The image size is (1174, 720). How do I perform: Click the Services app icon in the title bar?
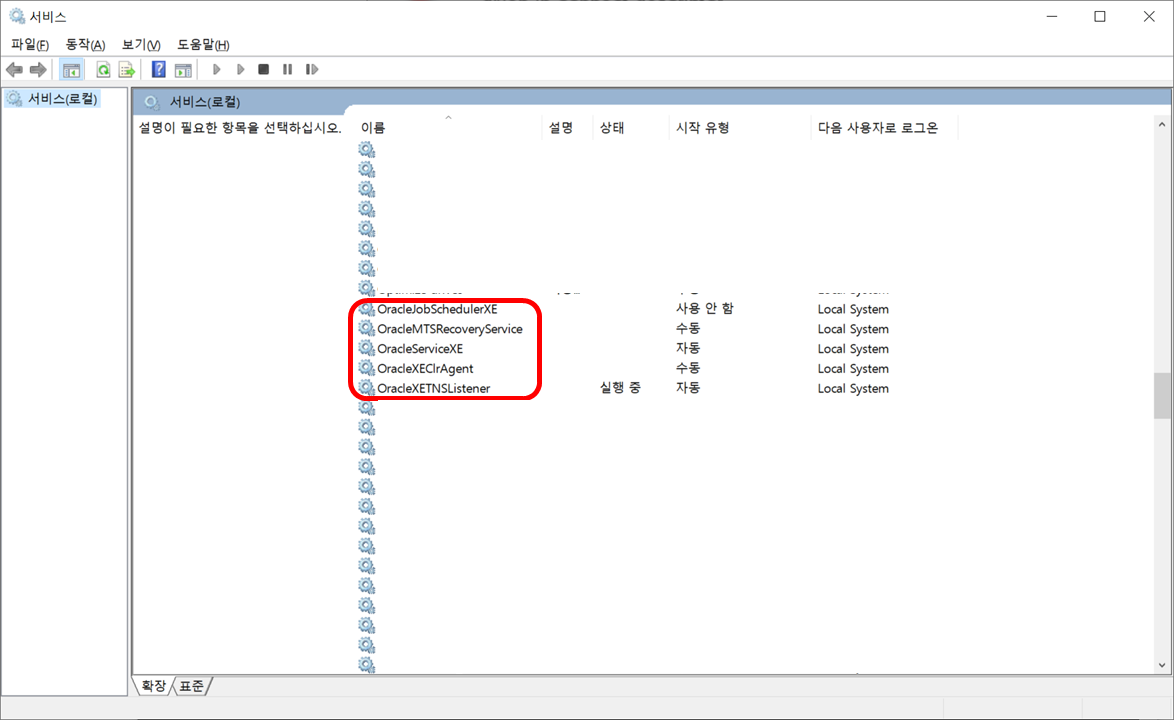point(16,16)
